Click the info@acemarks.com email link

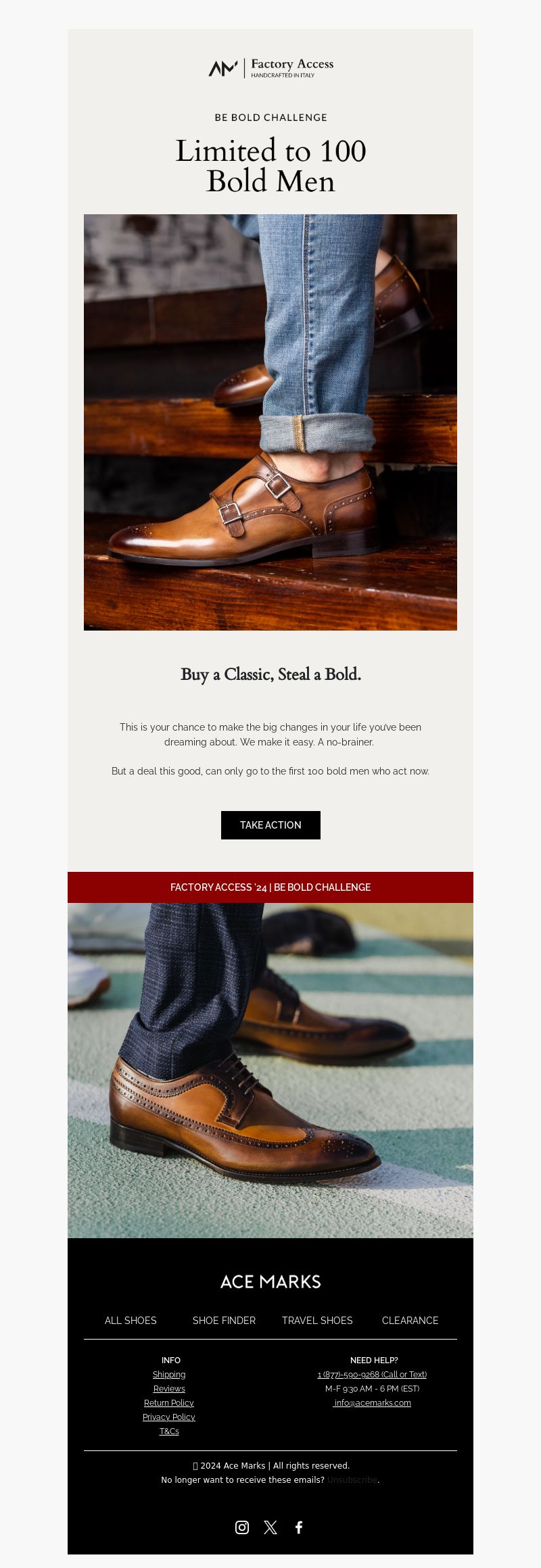[372, 1402]
